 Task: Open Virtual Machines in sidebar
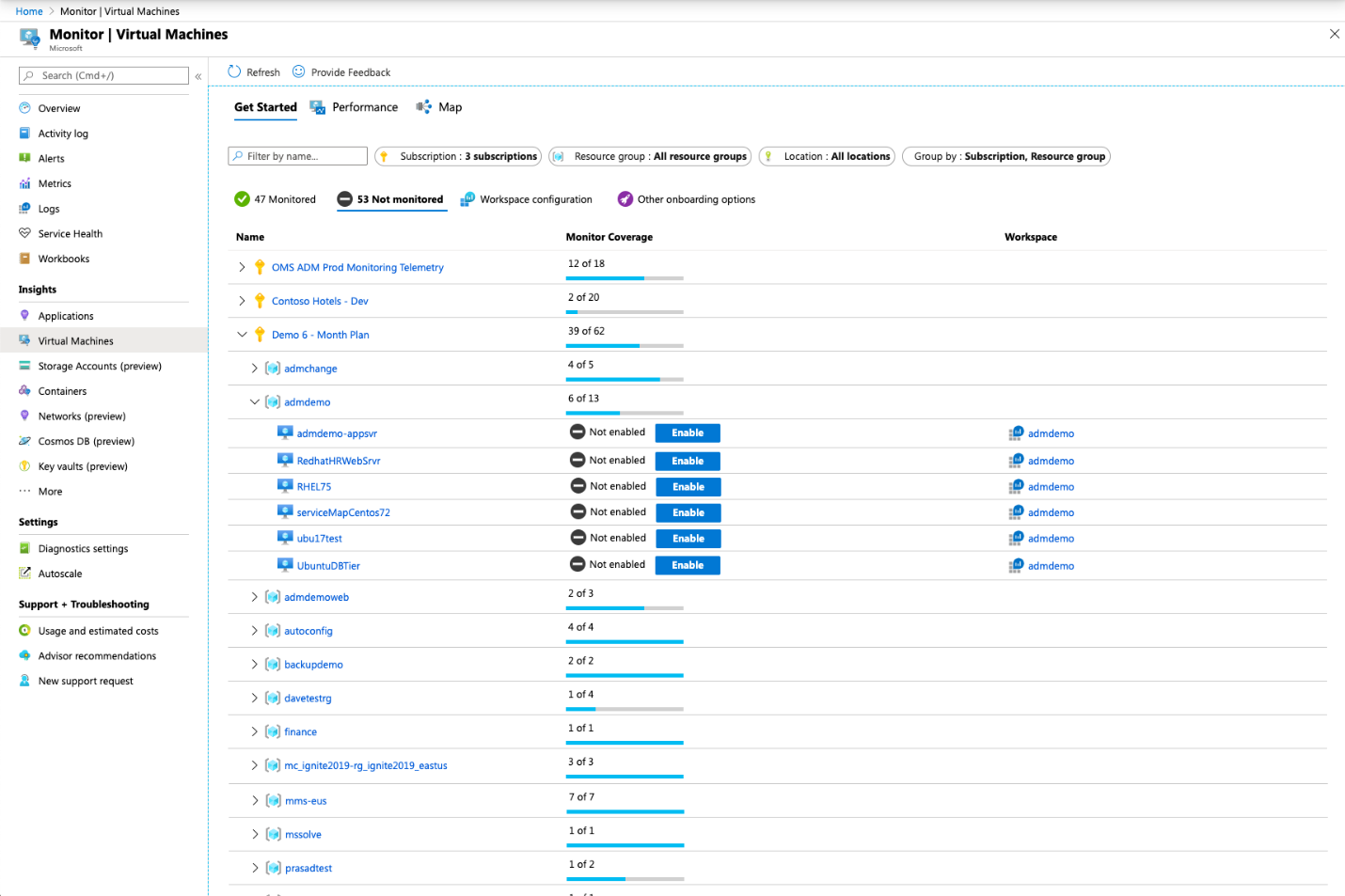pyautogui.click(x=103, y=340)
